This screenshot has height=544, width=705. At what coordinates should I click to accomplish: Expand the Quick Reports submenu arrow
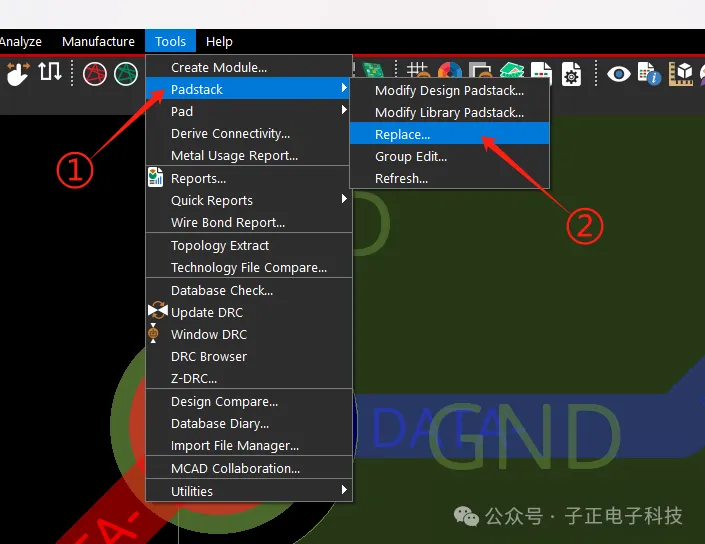tap(344, 199)
